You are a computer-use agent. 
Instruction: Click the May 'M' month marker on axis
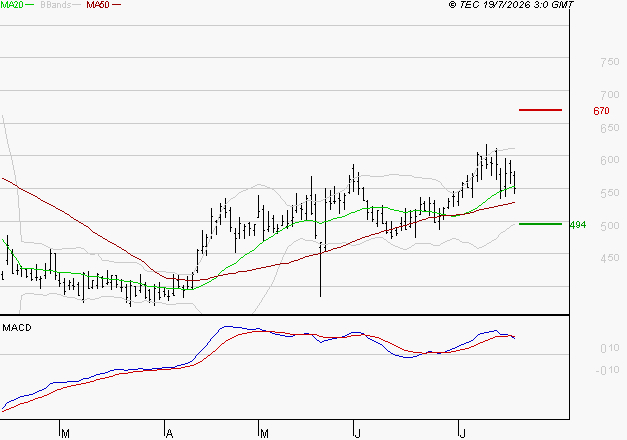point(264,434)
